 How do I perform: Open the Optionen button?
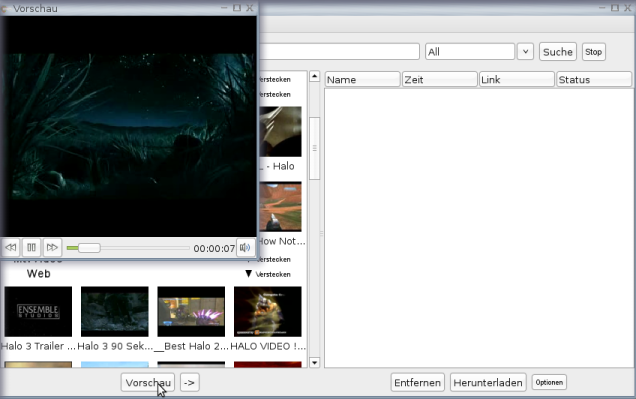point(549,382)
